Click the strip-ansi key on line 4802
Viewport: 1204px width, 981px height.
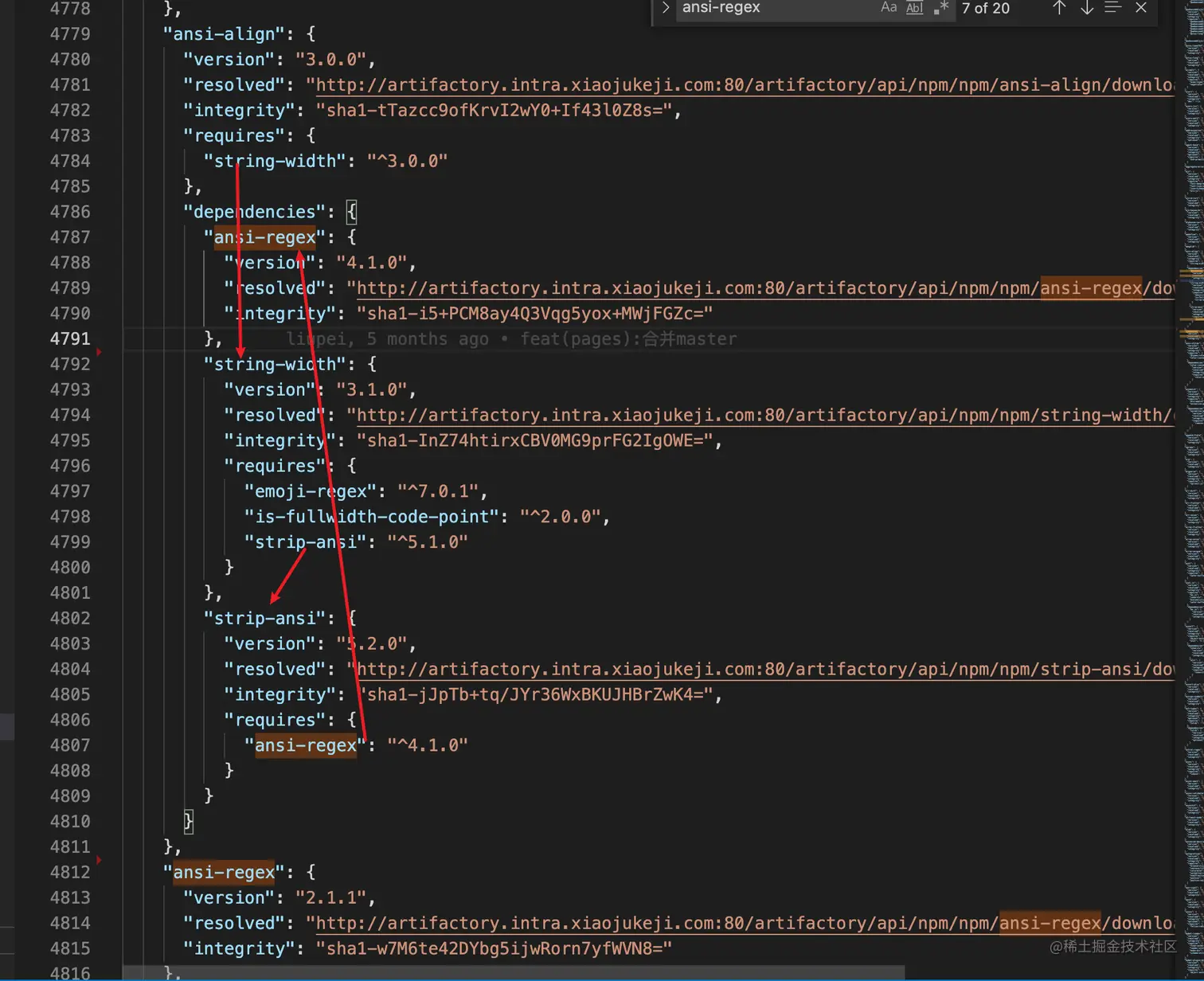click(x=265, y=618)
